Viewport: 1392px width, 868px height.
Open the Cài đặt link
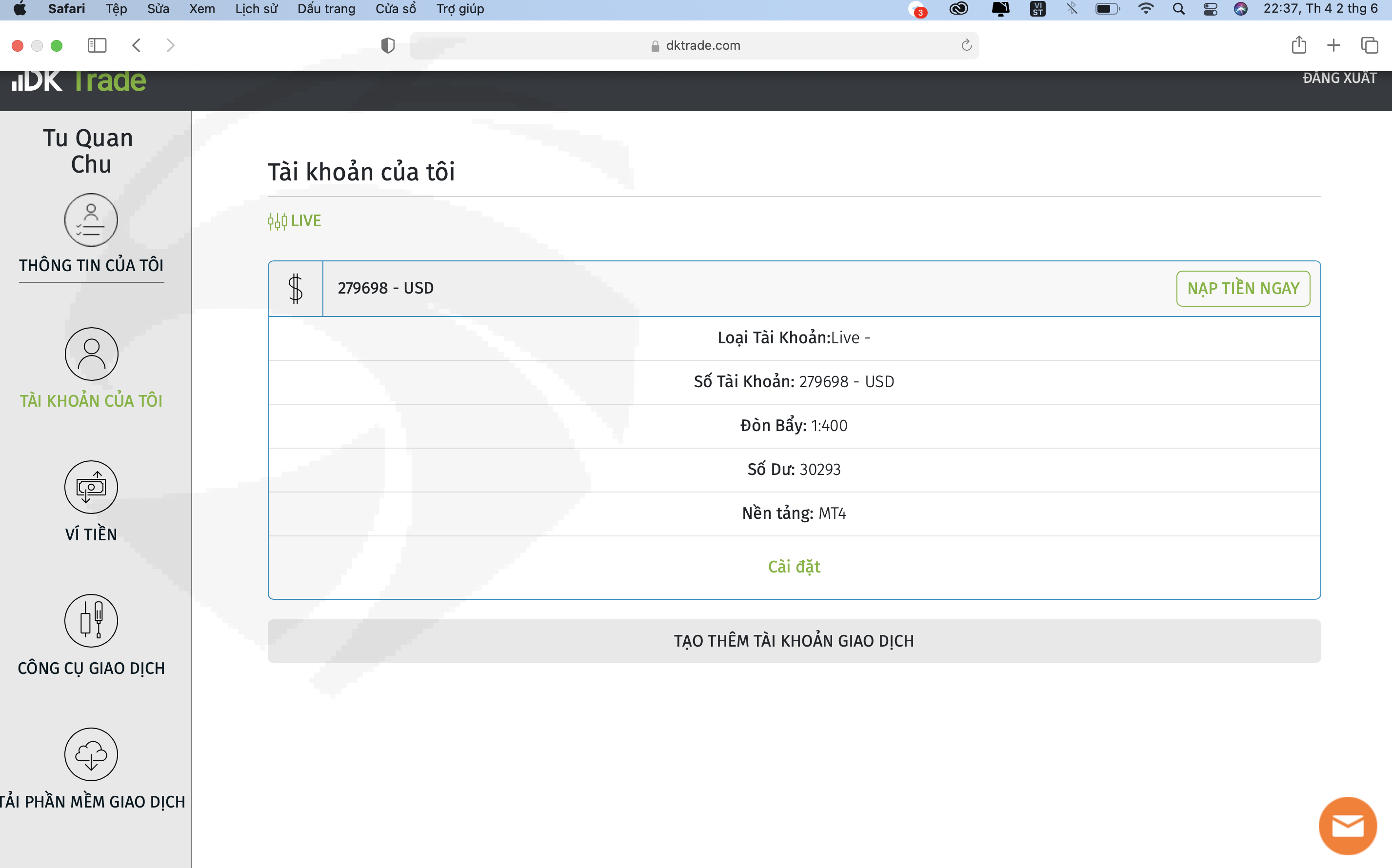pos(794,567)
